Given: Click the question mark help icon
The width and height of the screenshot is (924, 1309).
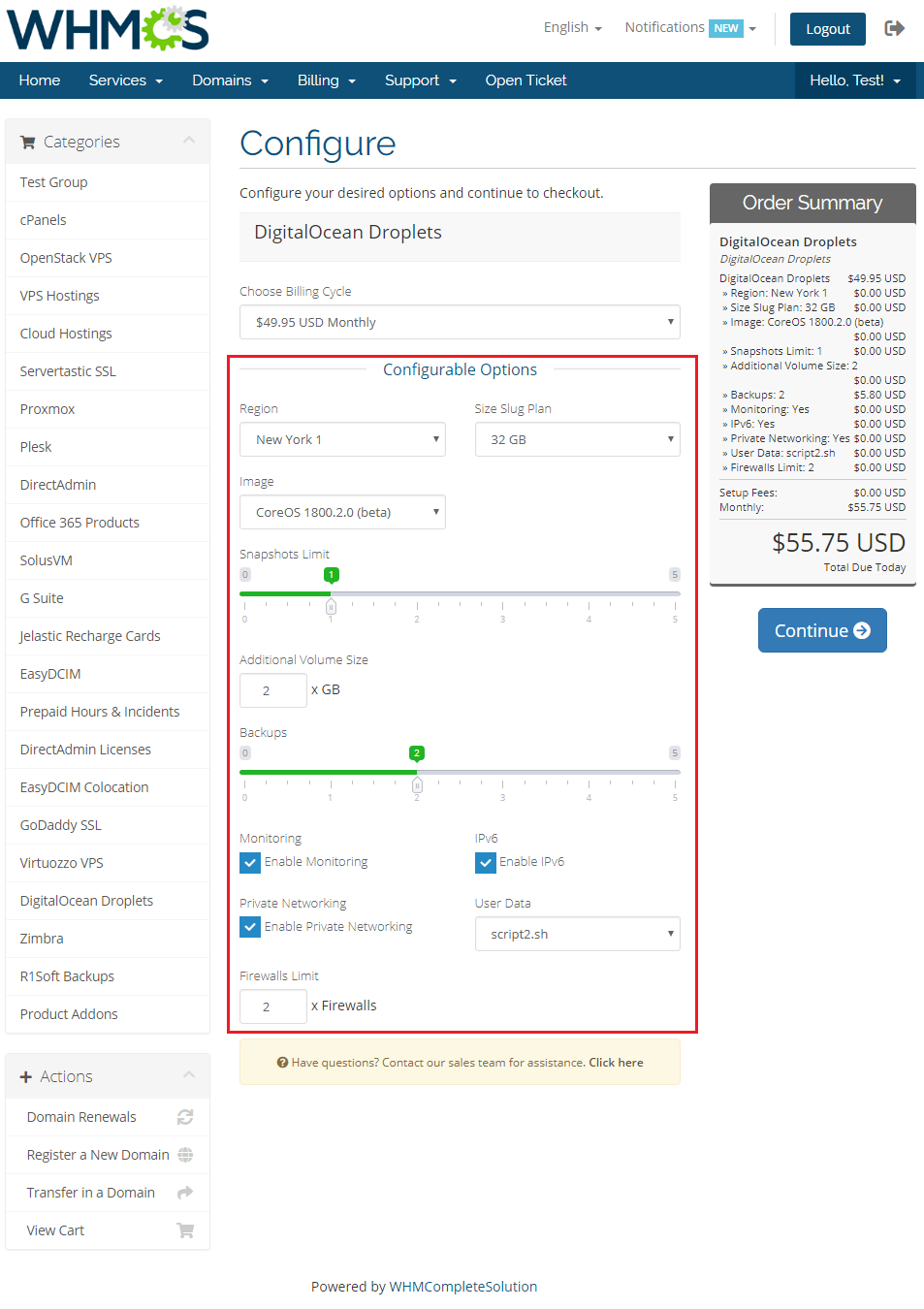Looking at the screenshot, I should pyautogui.click(x=282, y=1063).
